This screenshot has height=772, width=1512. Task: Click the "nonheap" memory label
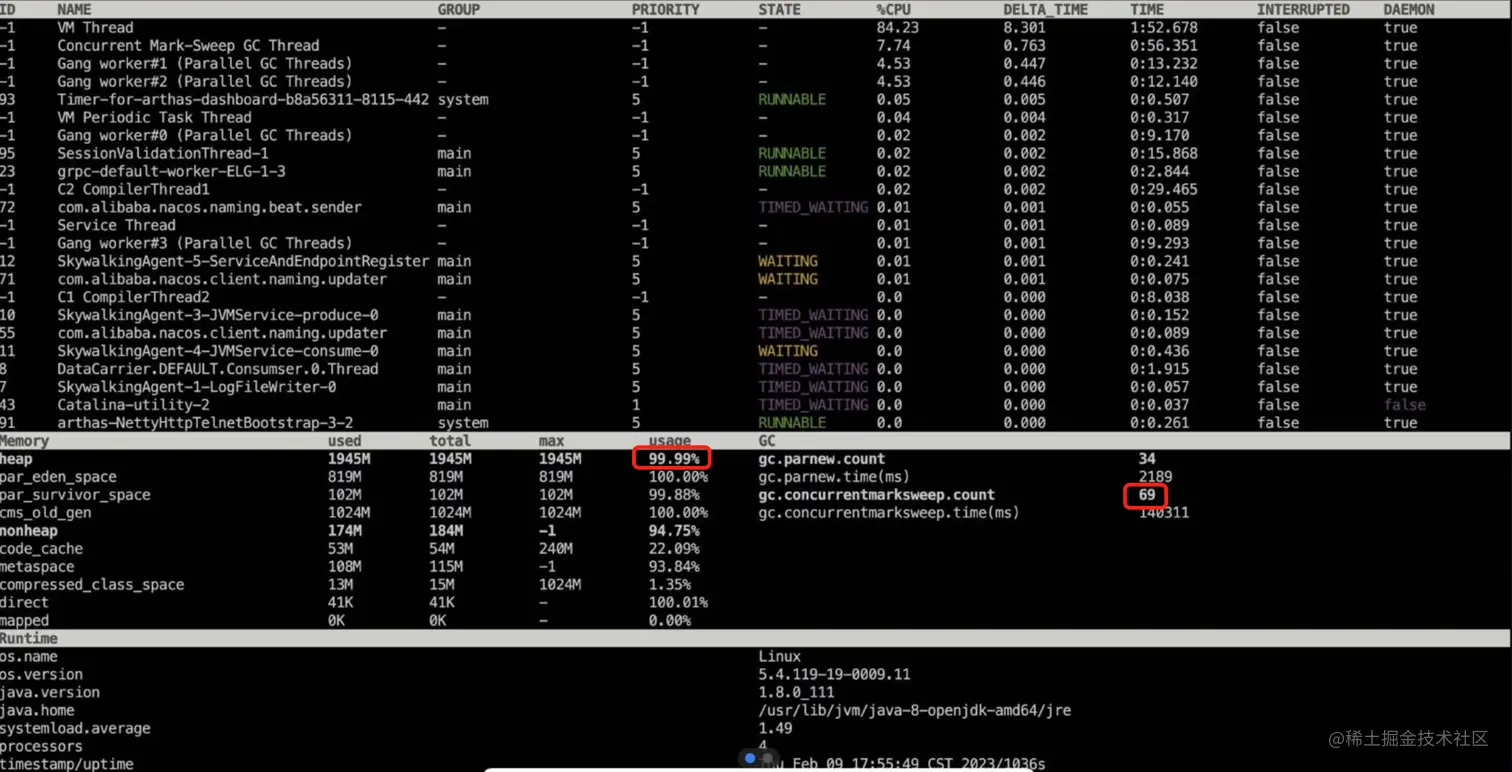coord(29,531)
